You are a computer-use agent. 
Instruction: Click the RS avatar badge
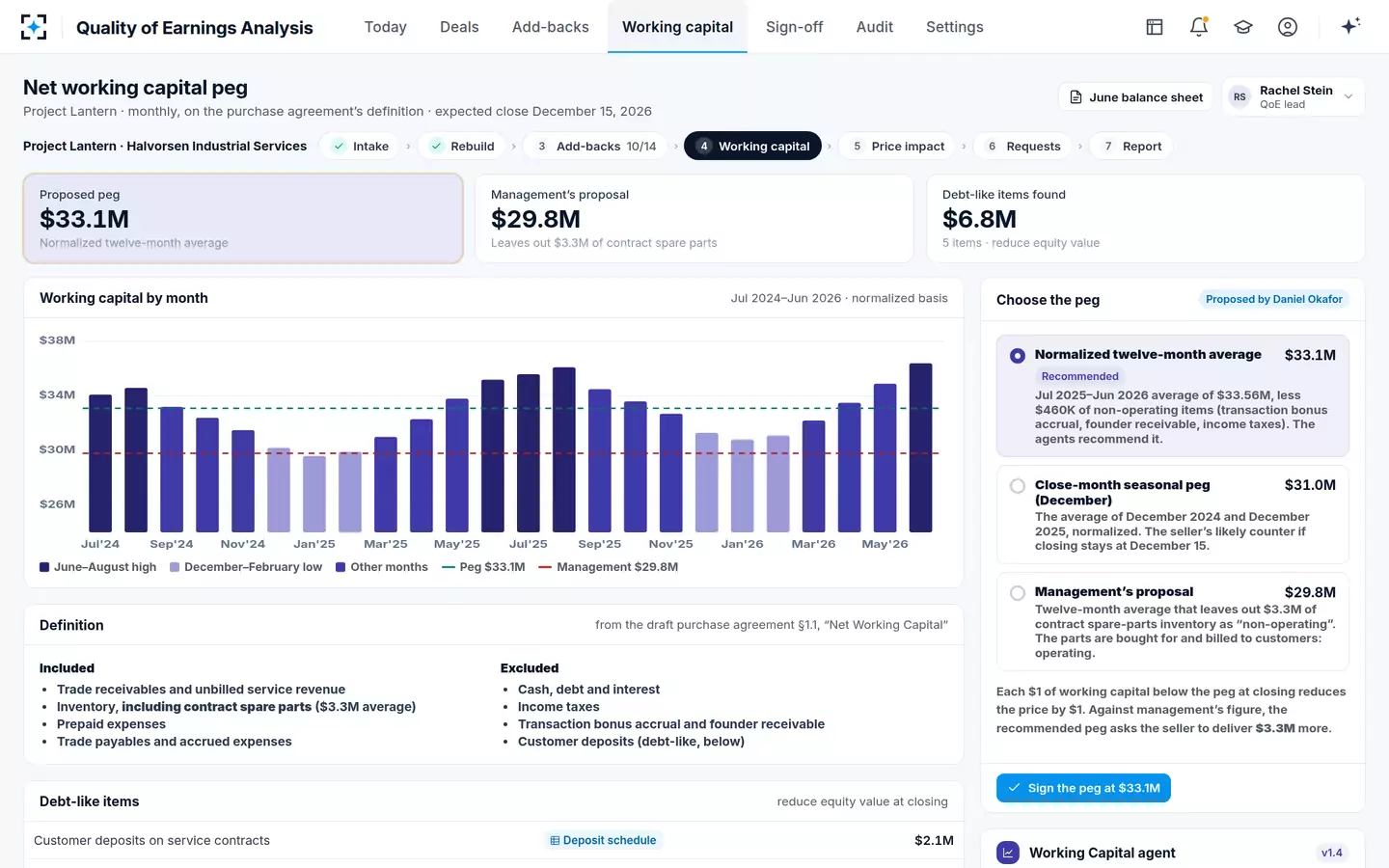tap(1239, 97)
